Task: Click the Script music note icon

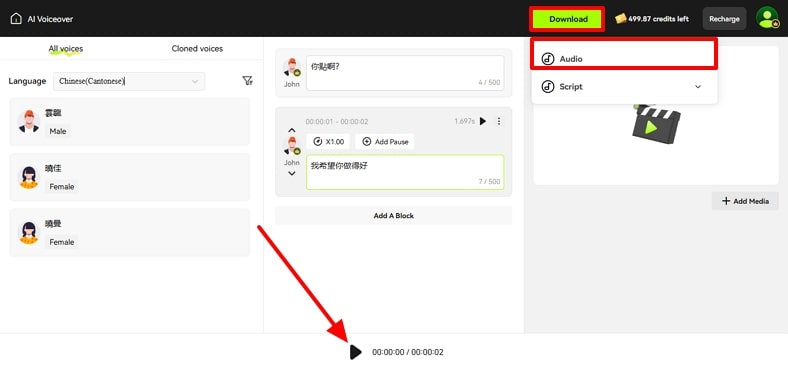Action: pos(548,86)
